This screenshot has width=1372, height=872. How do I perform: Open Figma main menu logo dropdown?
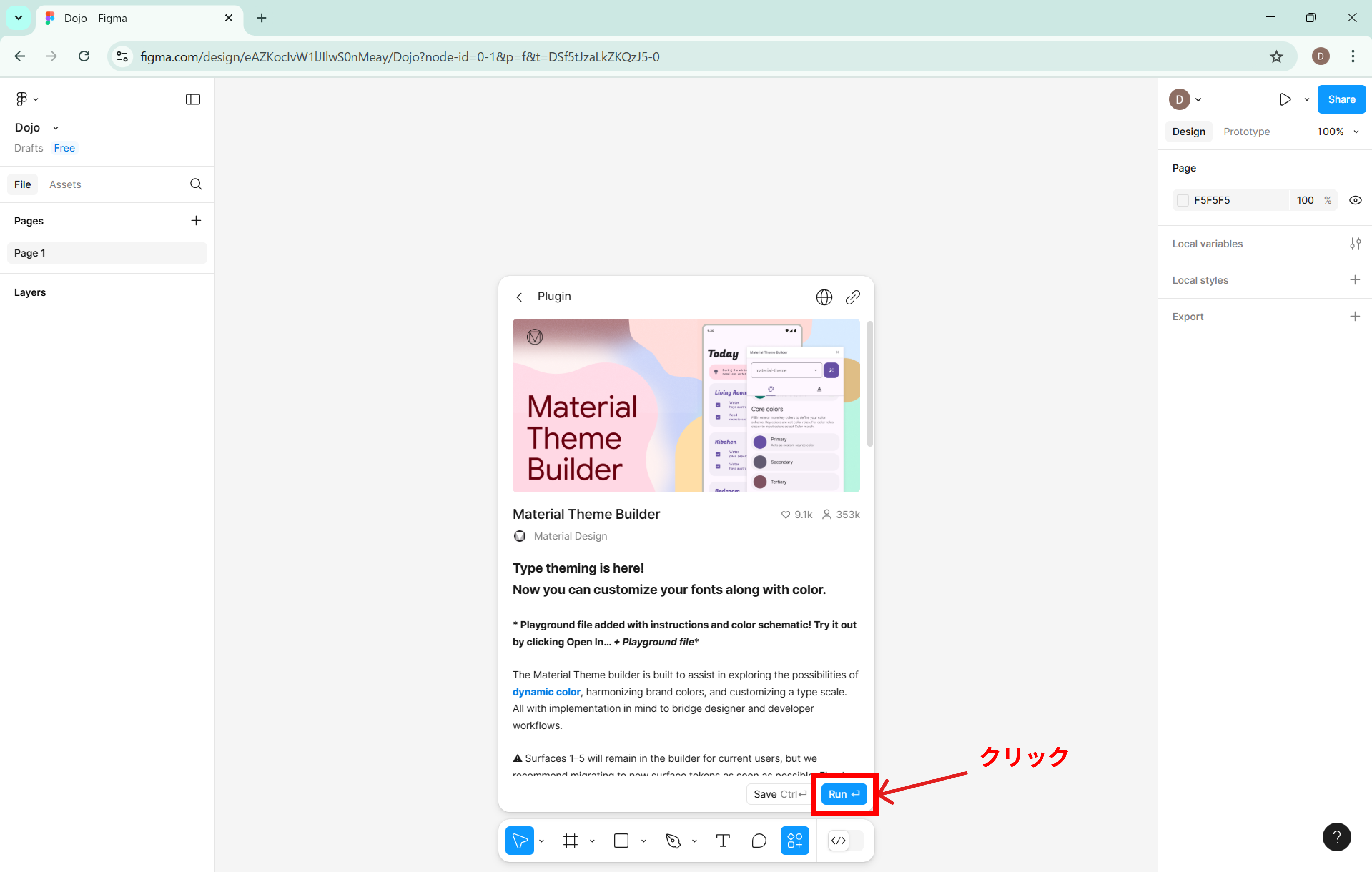pyautogui.click(x=26, y=99)
